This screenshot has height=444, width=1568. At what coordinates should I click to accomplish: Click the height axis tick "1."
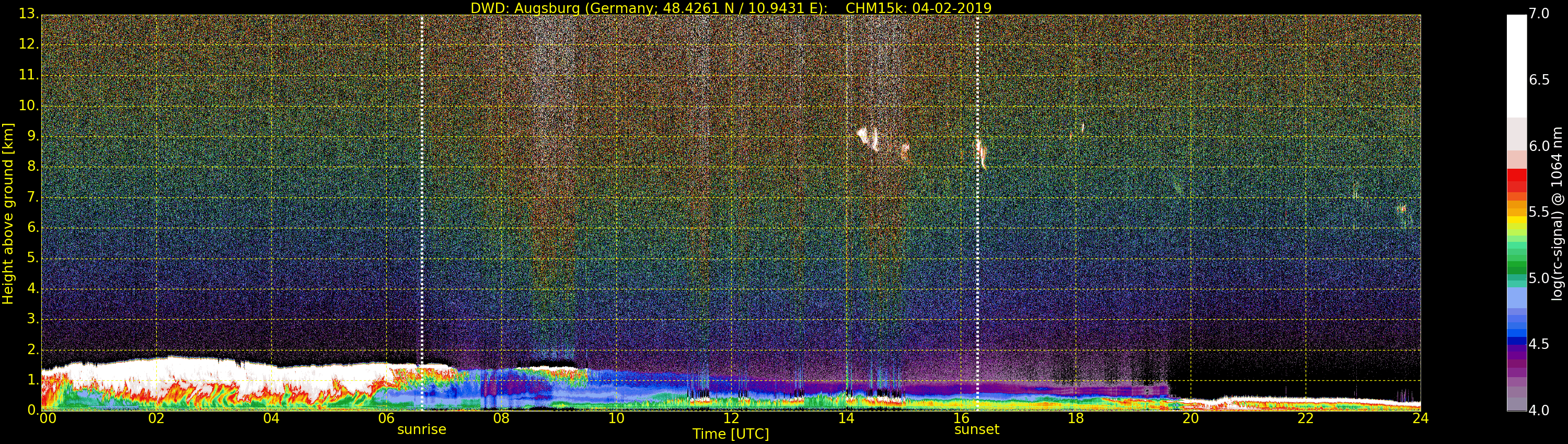tap(32, 380)
